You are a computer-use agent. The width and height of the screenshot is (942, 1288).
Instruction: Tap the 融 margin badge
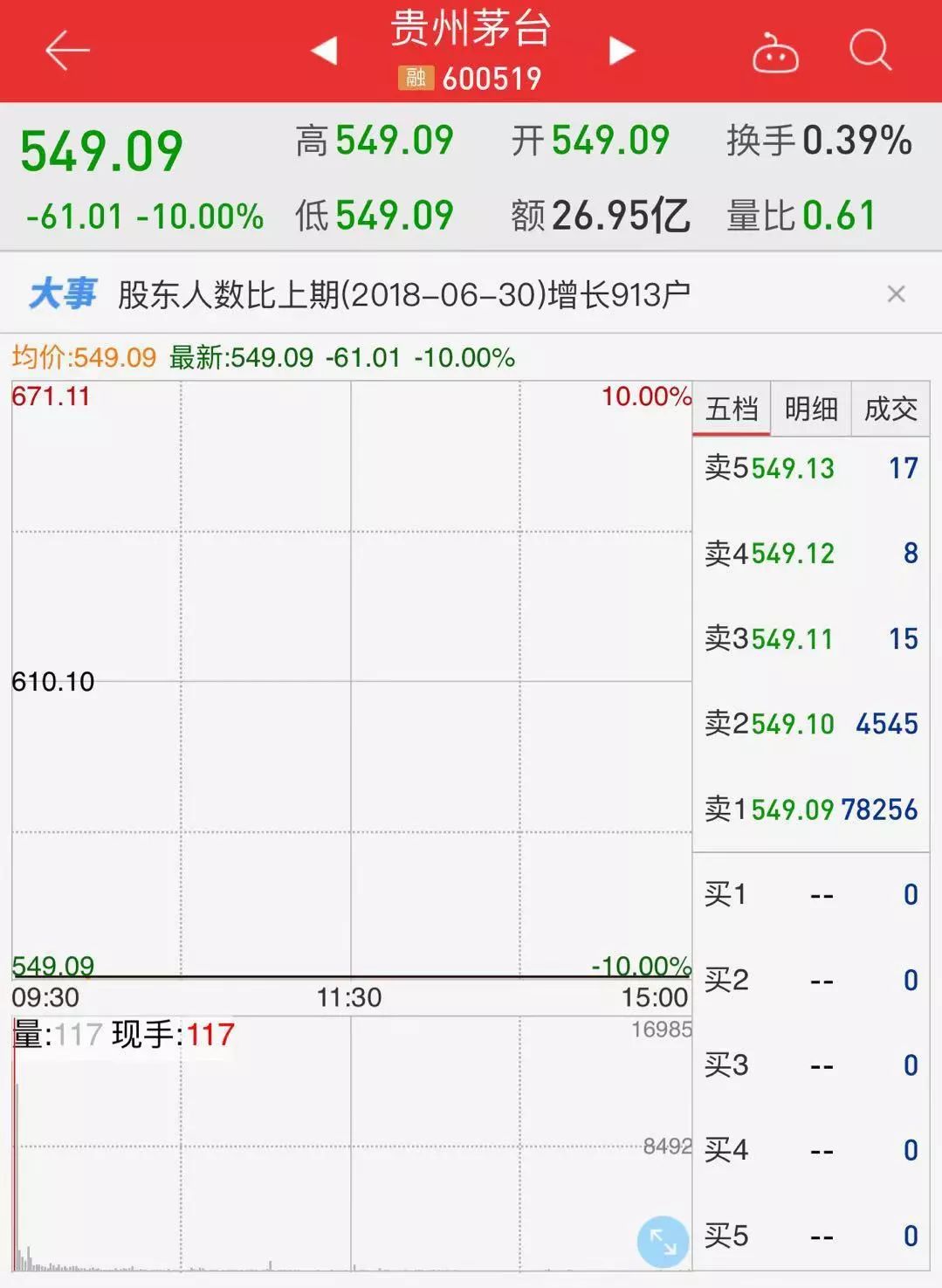[x=416, y=78]
